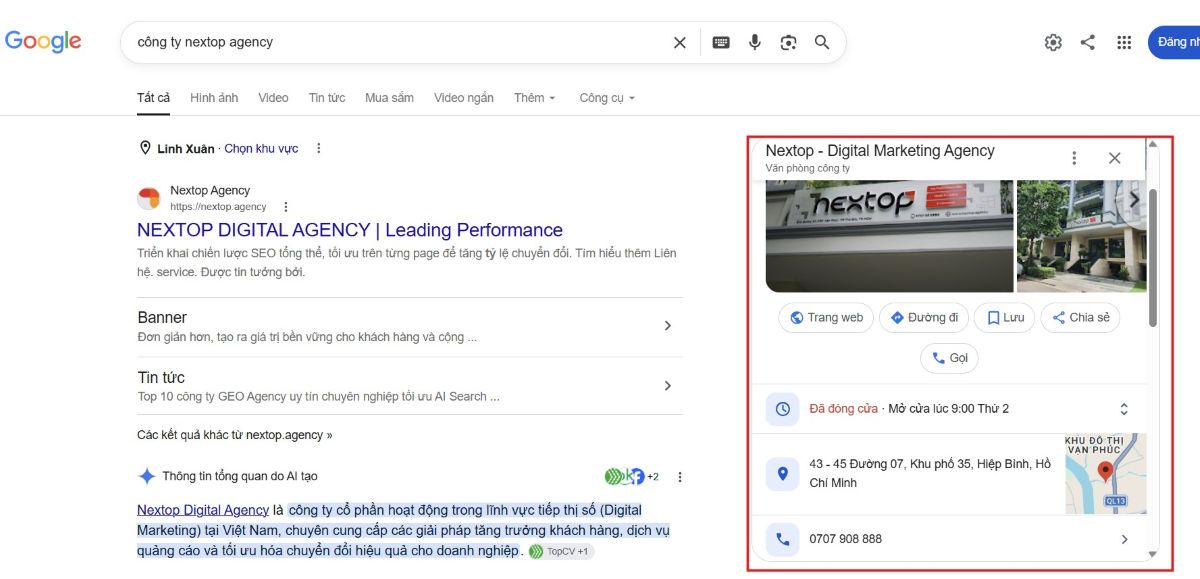The width and height of the screenshot is (1200, 579).
Task: Click the Chia sẻ share button
Action: (x=1080, y=318)
